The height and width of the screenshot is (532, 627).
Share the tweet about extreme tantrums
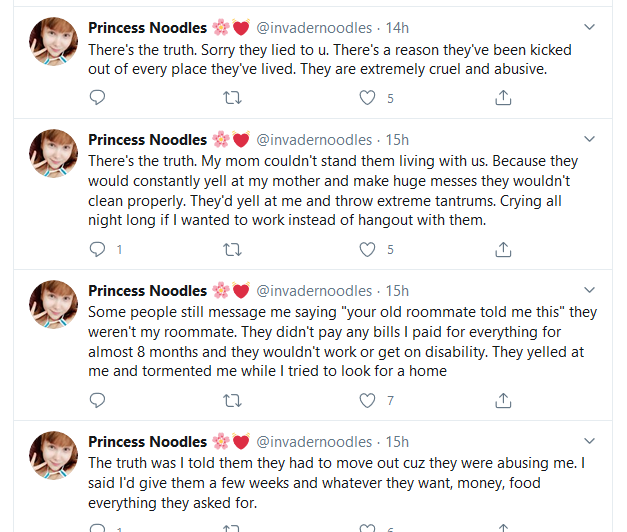pos(504,249)
